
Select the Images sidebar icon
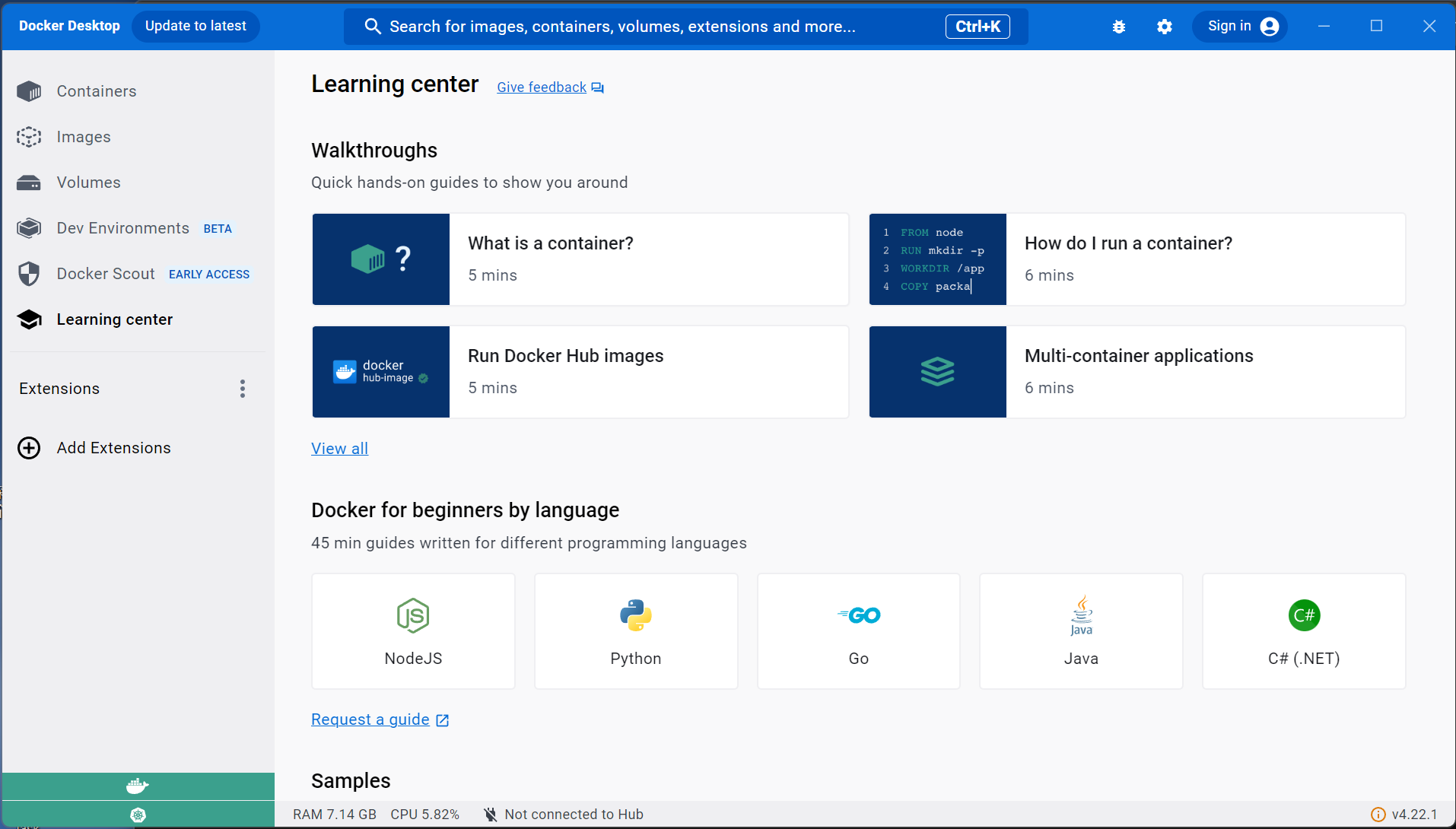coord(28,137)
